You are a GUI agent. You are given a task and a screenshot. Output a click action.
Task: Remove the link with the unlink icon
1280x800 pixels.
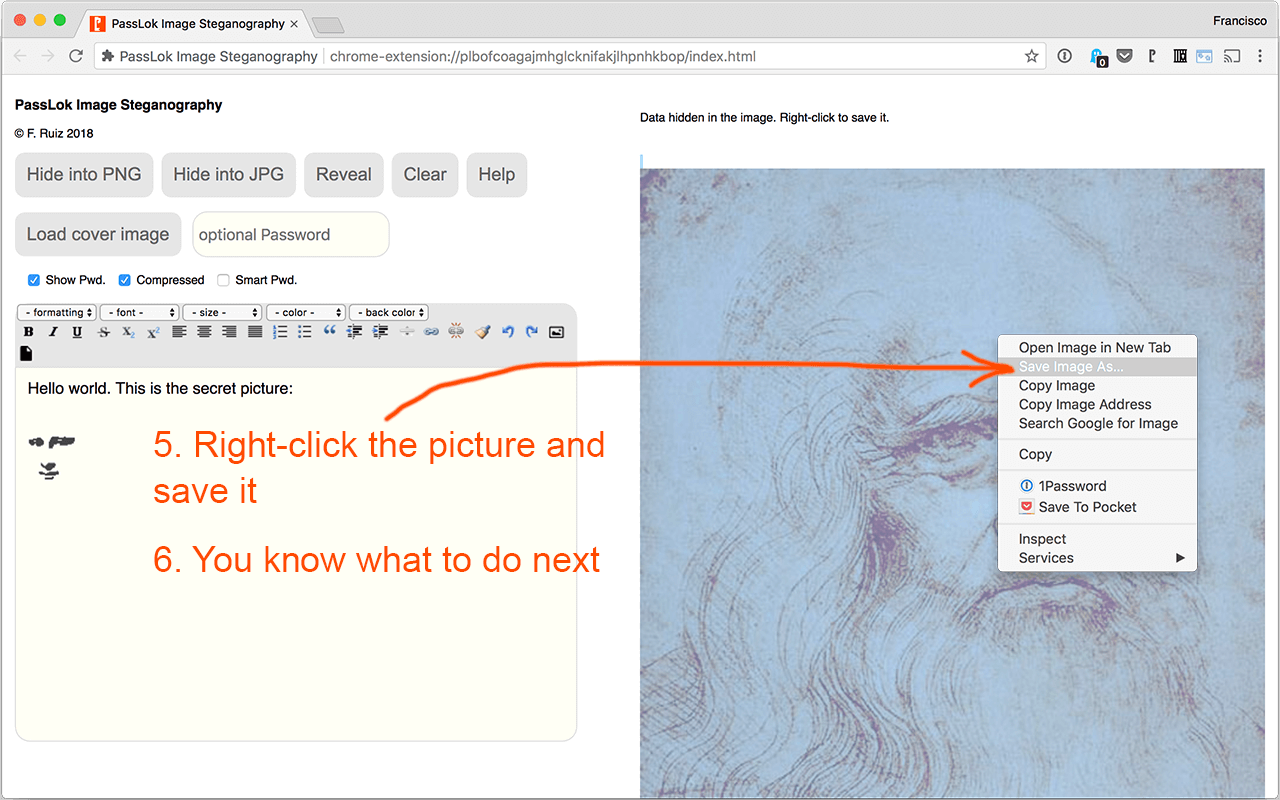click(x=456, y=332)
